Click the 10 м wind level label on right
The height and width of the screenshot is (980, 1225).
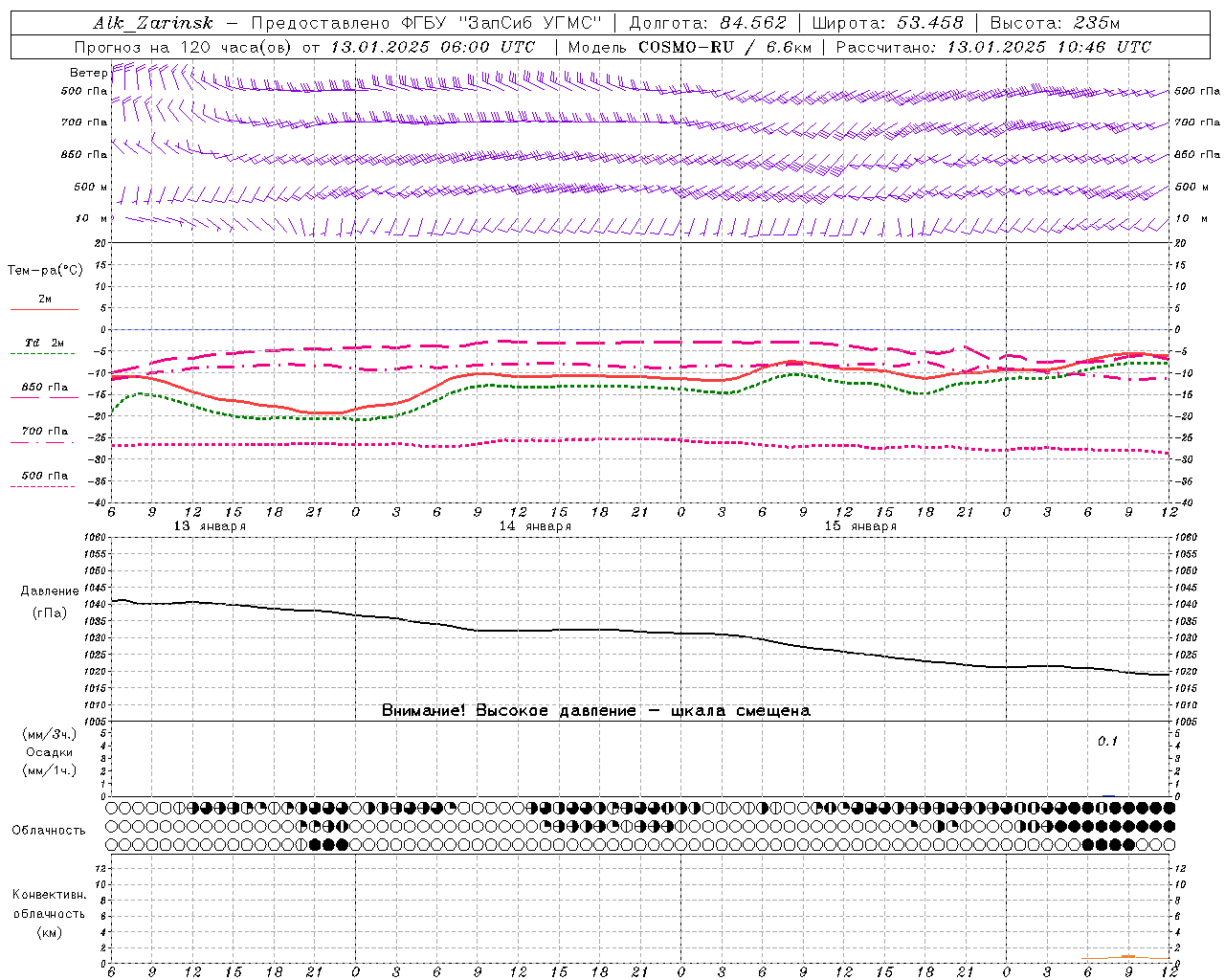click(1191, 218)
